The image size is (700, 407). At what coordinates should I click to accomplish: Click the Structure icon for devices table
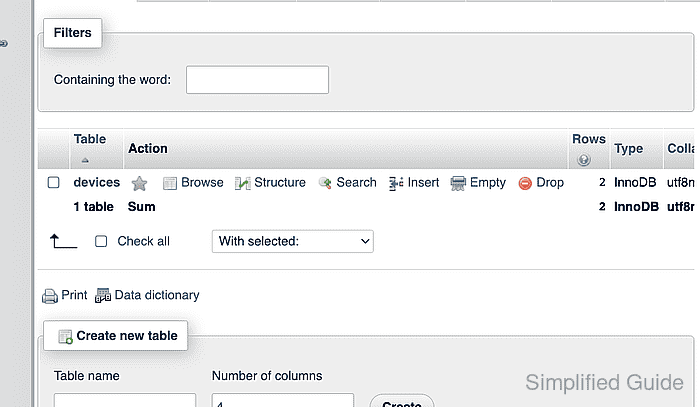[242, 183]
